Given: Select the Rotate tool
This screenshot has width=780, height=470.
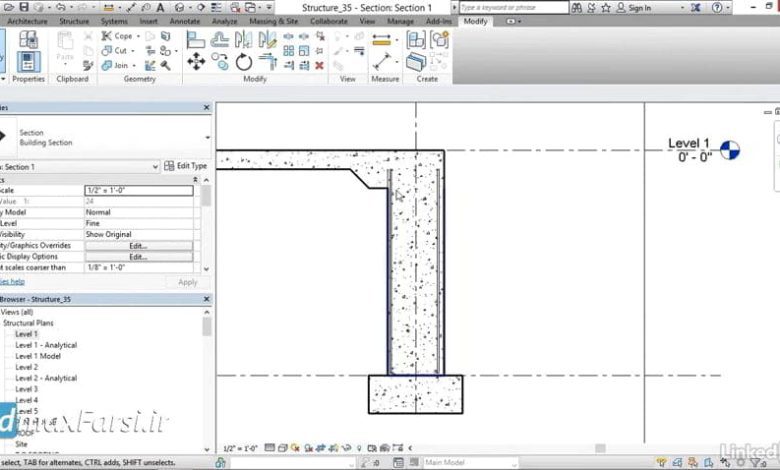Looking at the screenshot, I should [244, 63].
